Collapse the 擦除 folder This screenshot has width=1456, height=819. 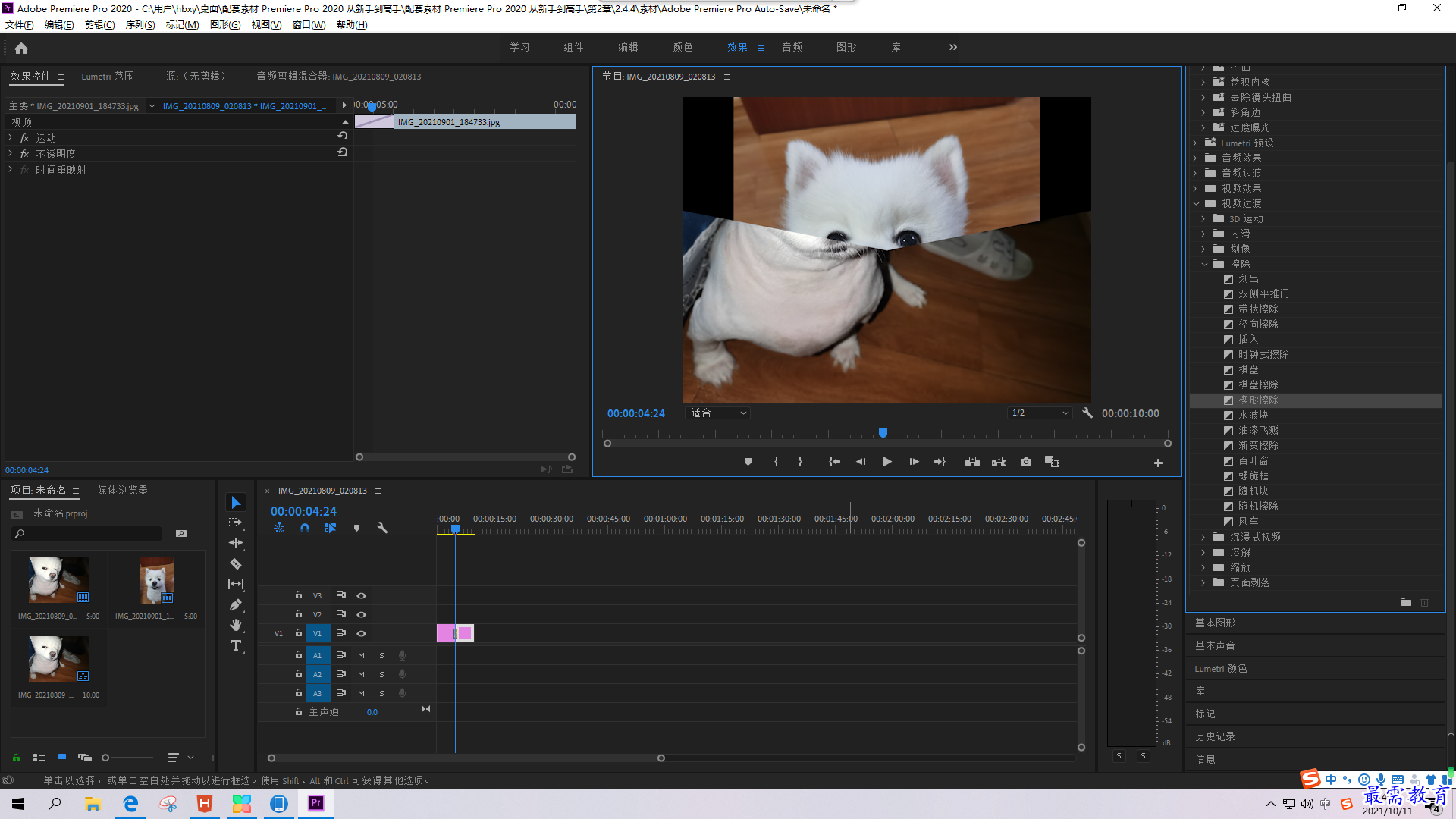pos(1204,264)
